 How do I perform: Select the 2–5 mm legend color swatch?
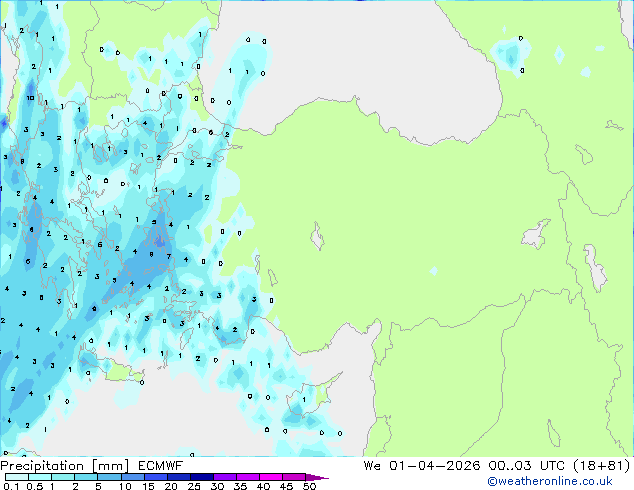(86, 477)
